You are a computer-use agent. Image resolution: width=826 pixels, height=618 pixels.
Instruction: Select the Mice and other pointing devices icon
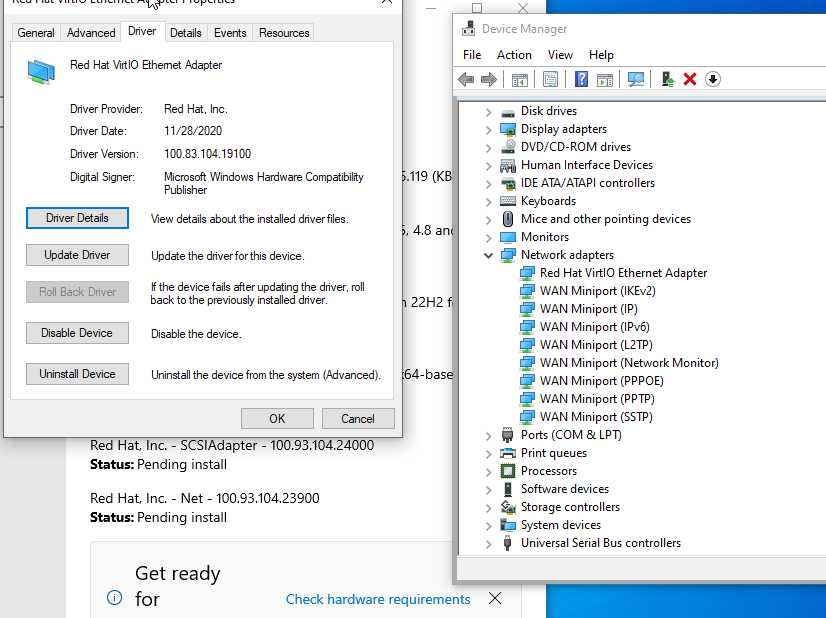coord(508,219)
